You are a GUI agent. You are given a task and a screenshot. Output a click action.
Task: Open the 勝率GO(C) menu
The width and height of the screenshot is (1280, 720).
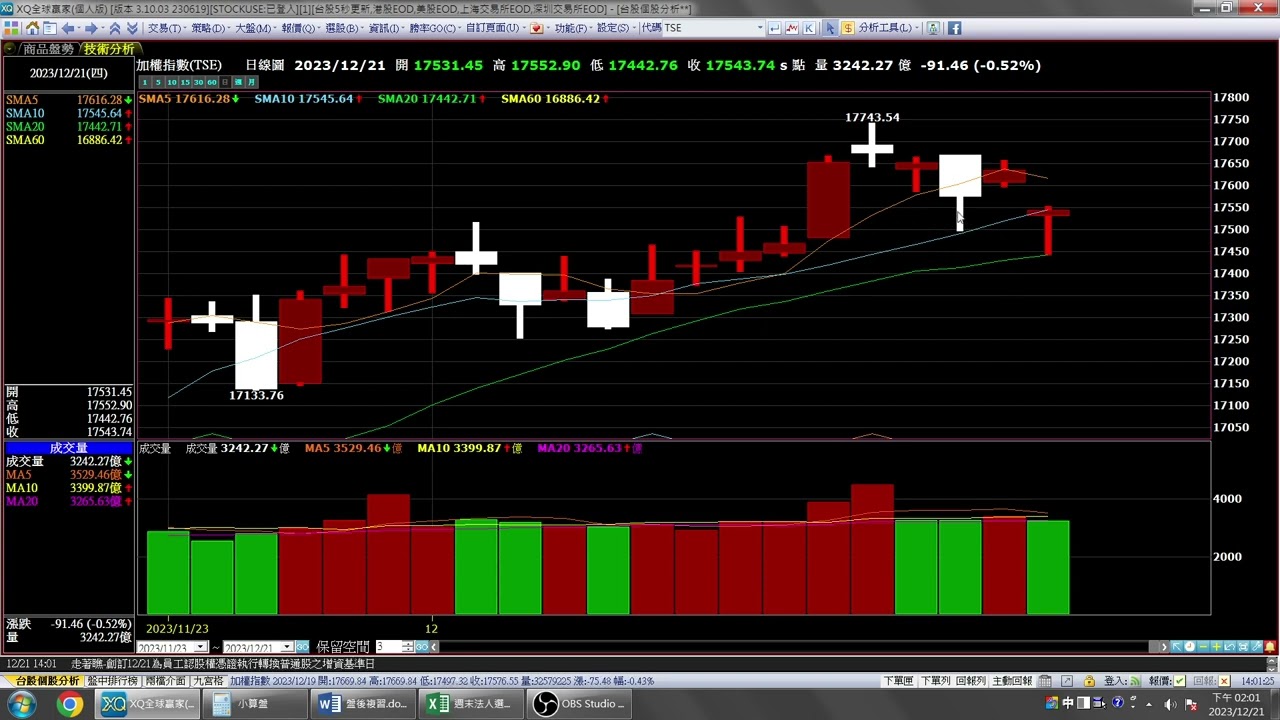coord(433,28)
